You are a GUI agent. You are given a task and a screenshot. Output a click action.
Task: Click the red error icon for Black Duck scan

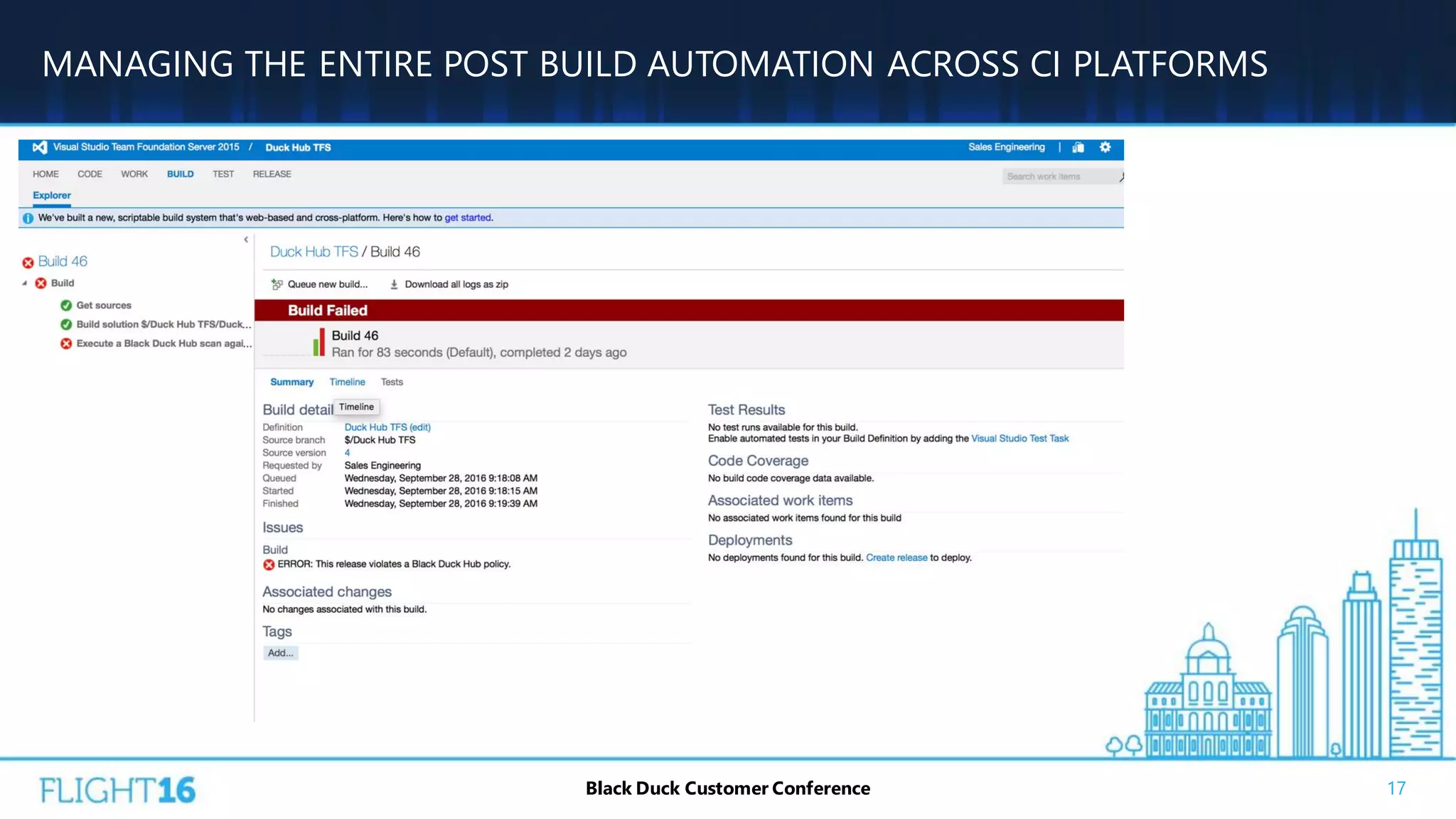(x=66, y=343)
